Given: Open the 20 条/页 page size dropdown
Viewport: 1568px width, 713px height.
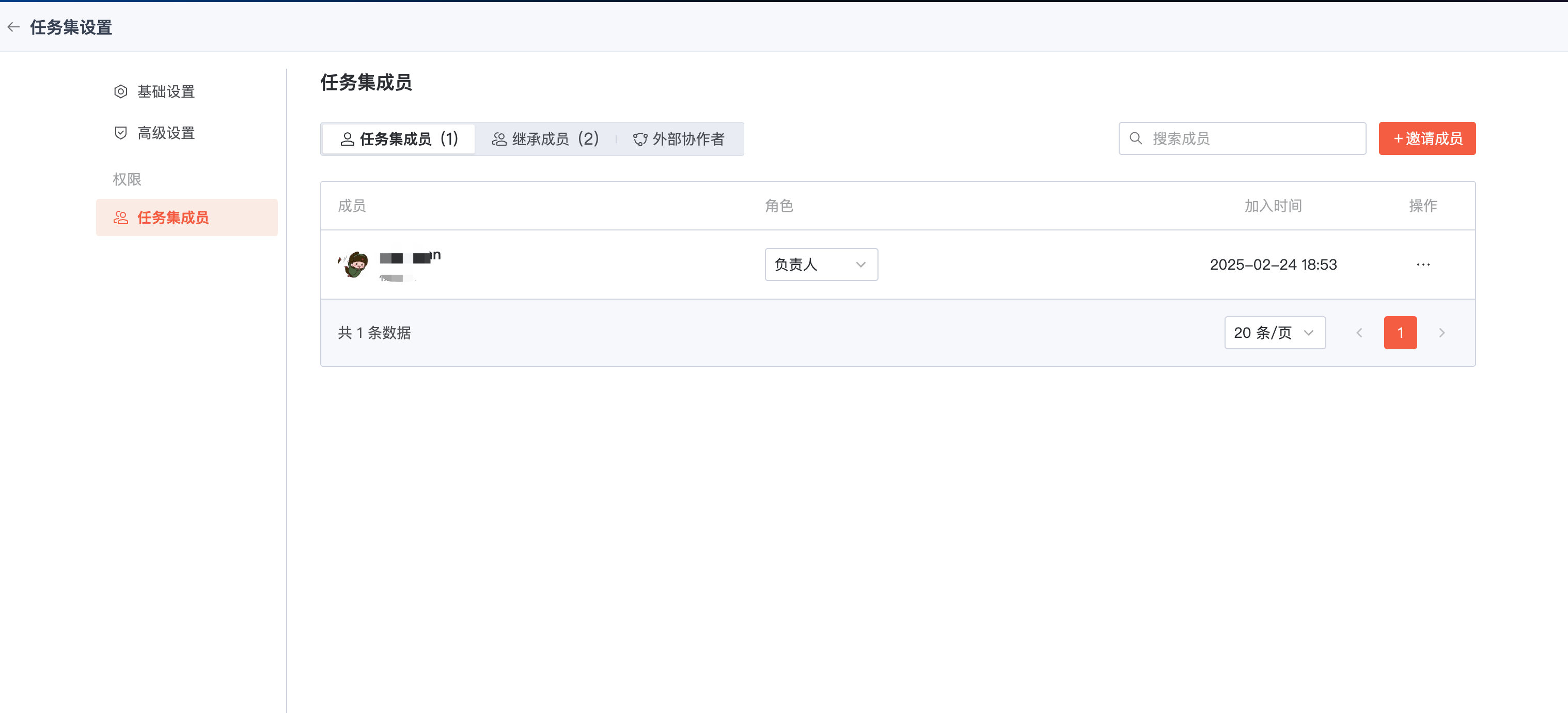Looking at the screenshot, I should click(1274, 332).
